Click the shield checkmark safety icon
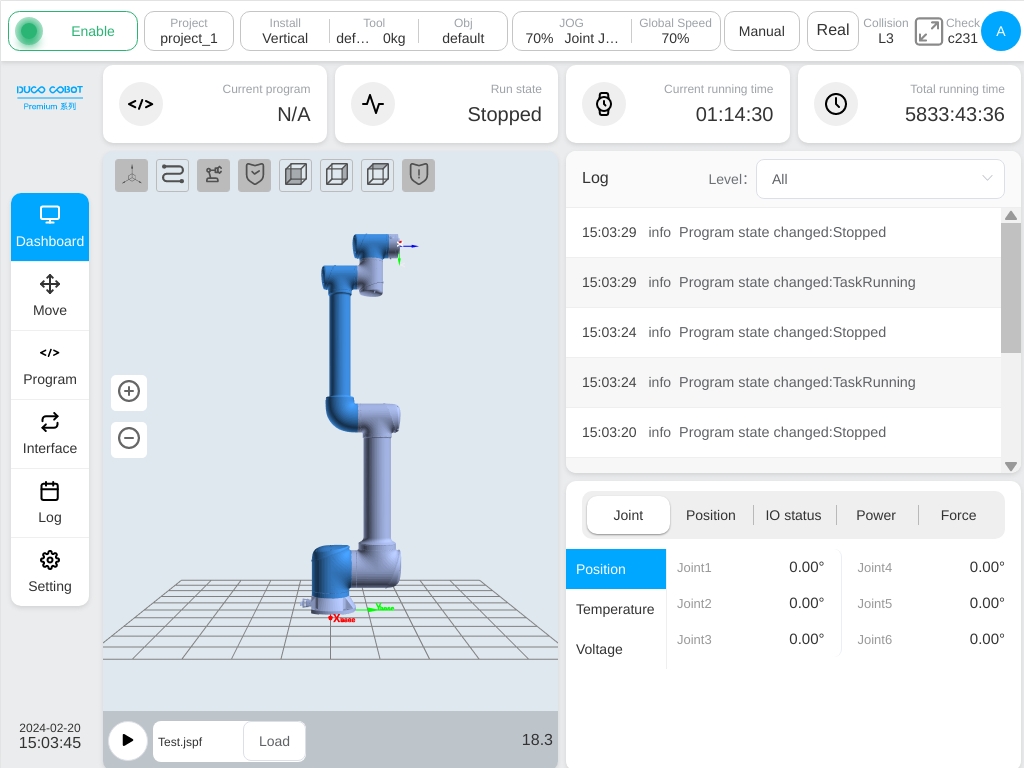The height and width of the screenshot is (768, 1024). [255, 175]
